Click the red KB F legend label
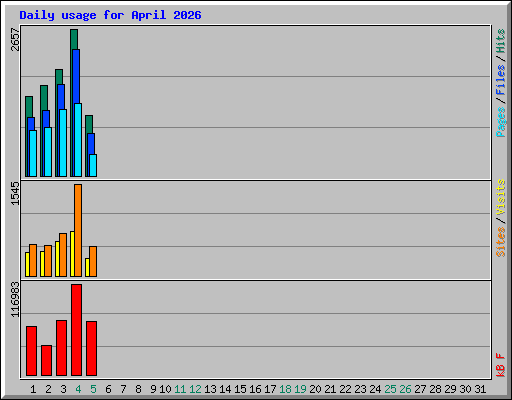 click(x=500, y=365)
